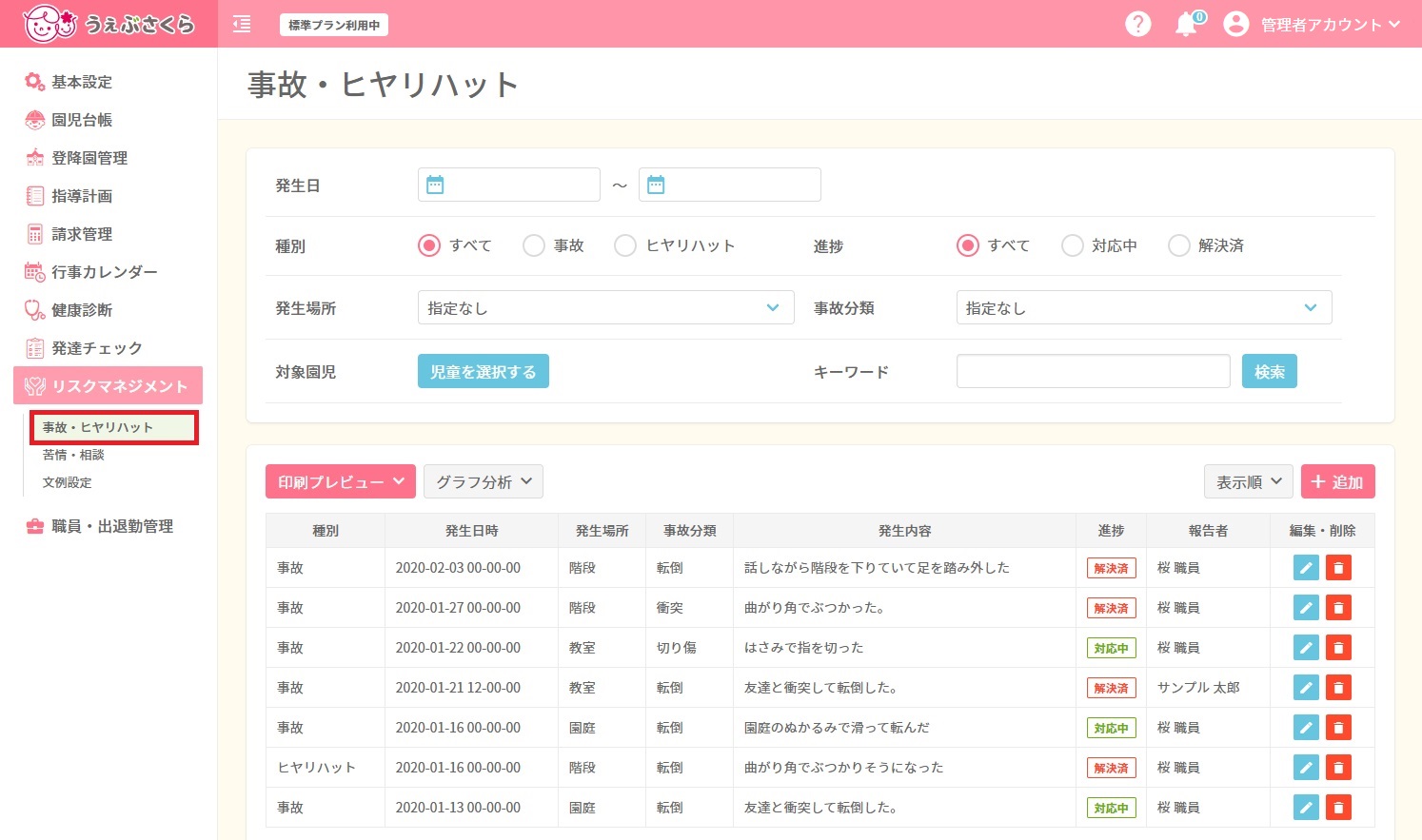Click the admin account avatar icon
The height and width of the screenshot is (840, 1422).
1235,24
